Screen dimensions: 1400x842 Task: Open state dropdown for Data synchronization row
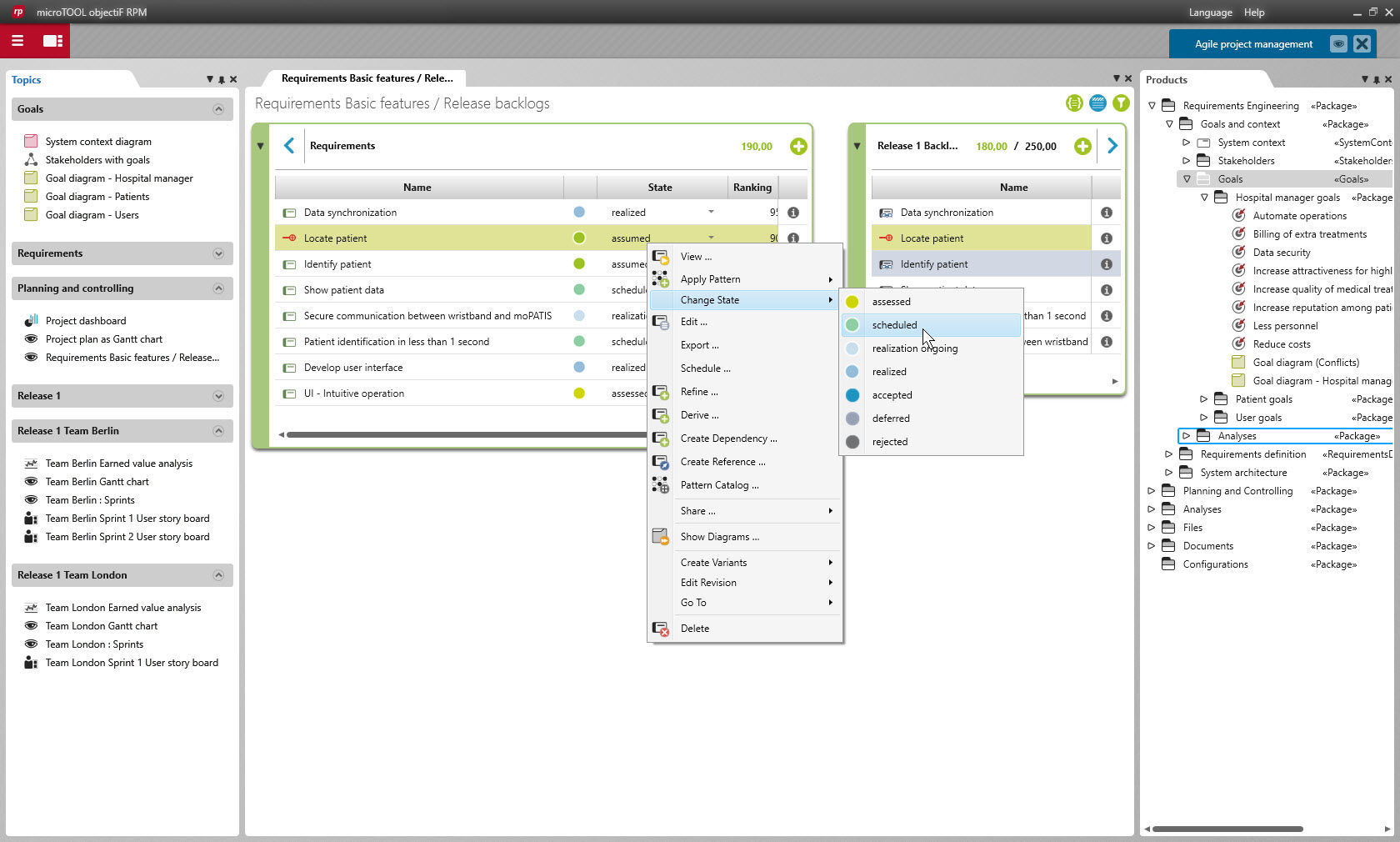pos(711,213)
